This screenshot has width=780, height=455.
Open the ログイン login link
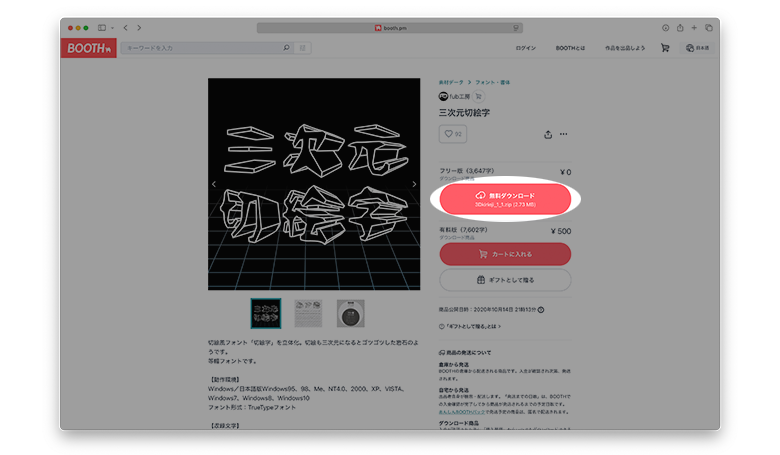pyautogui.click(x=525, y=48)
